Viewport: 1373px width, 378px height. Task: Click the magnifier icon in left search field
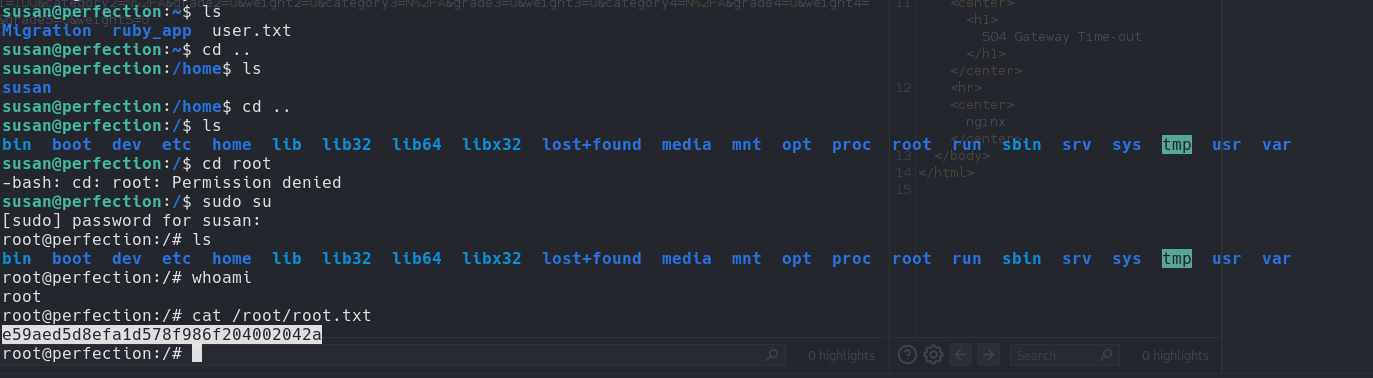(772, 355)
